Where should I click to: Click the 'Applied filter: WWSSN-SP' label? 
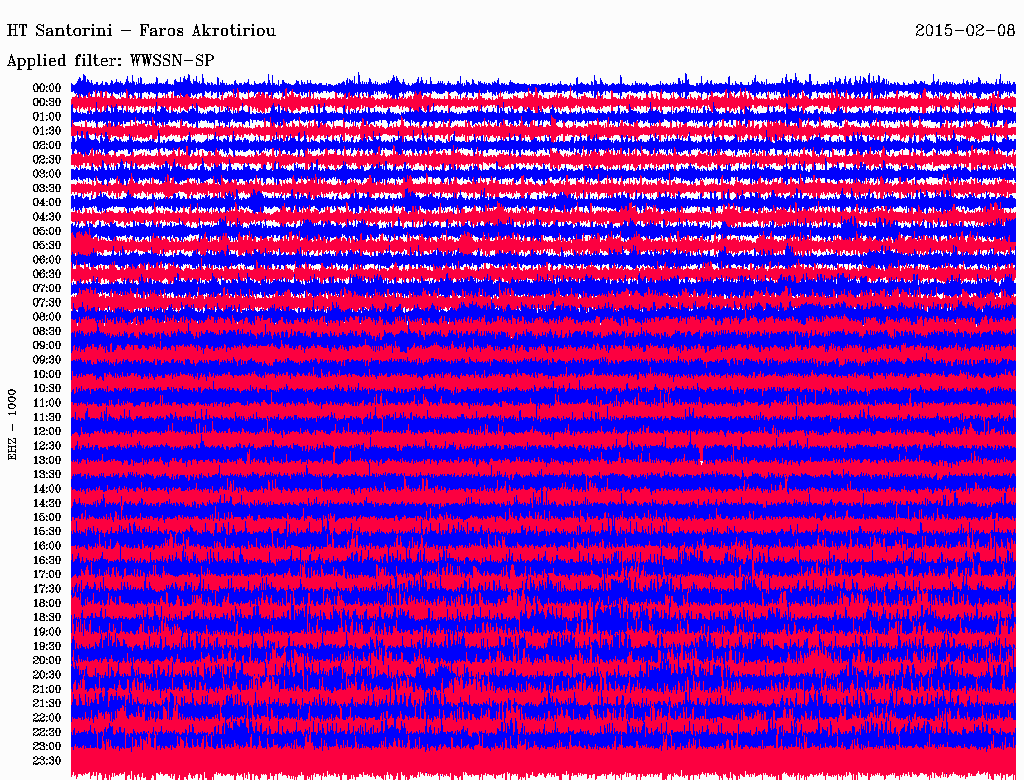(110, 61)
